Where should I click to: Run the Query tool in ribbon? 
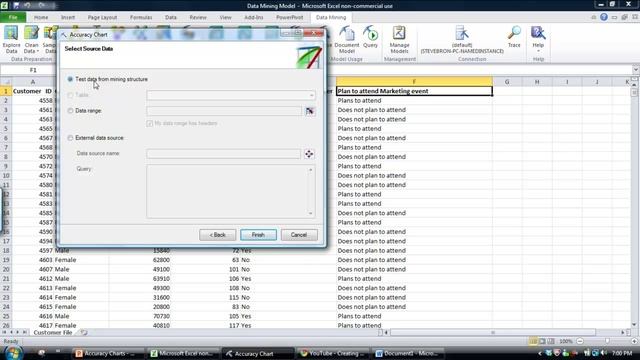click(370, 37)
